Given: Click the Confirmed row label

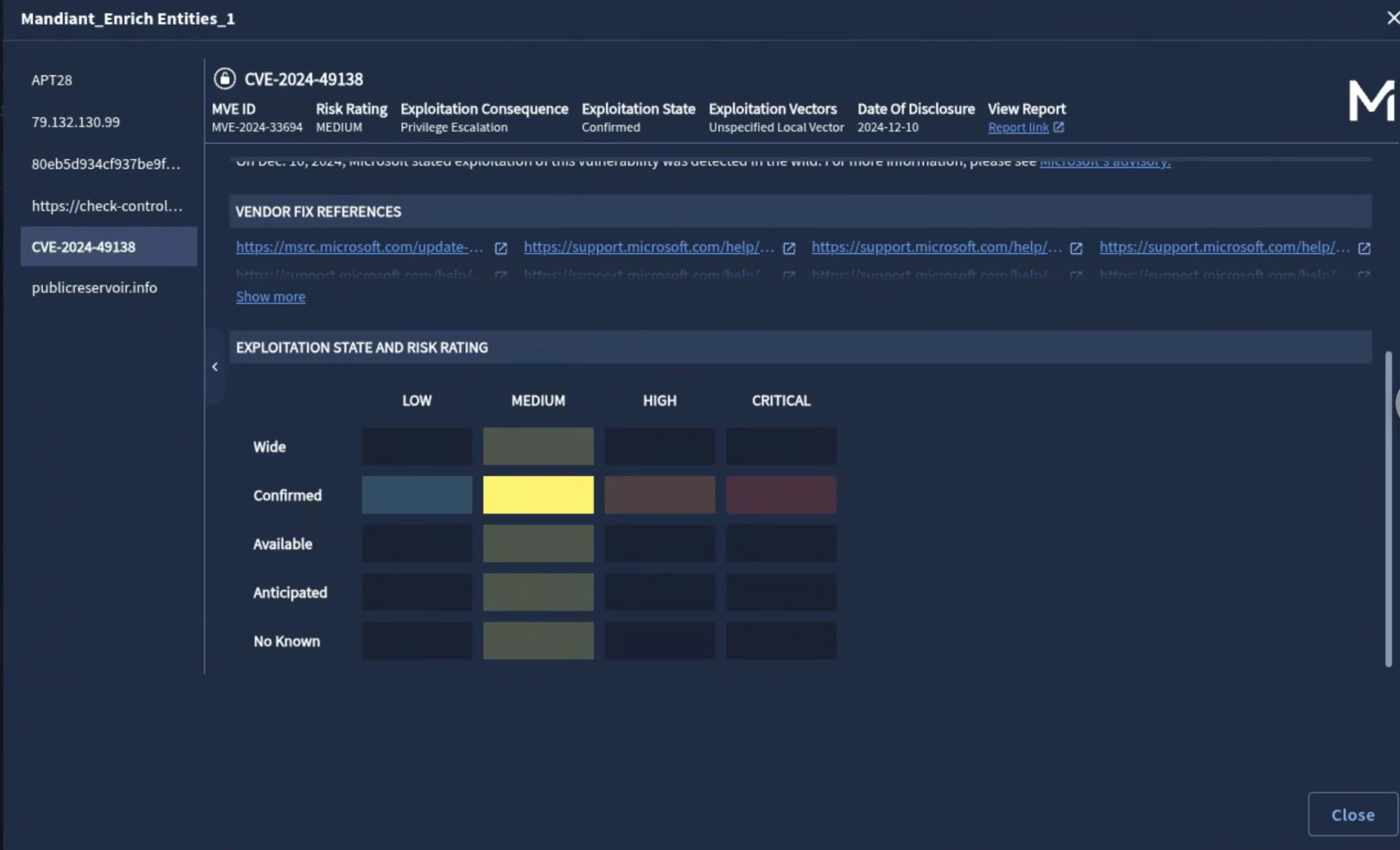Looking at the screenshot, I should coord(288,495).
